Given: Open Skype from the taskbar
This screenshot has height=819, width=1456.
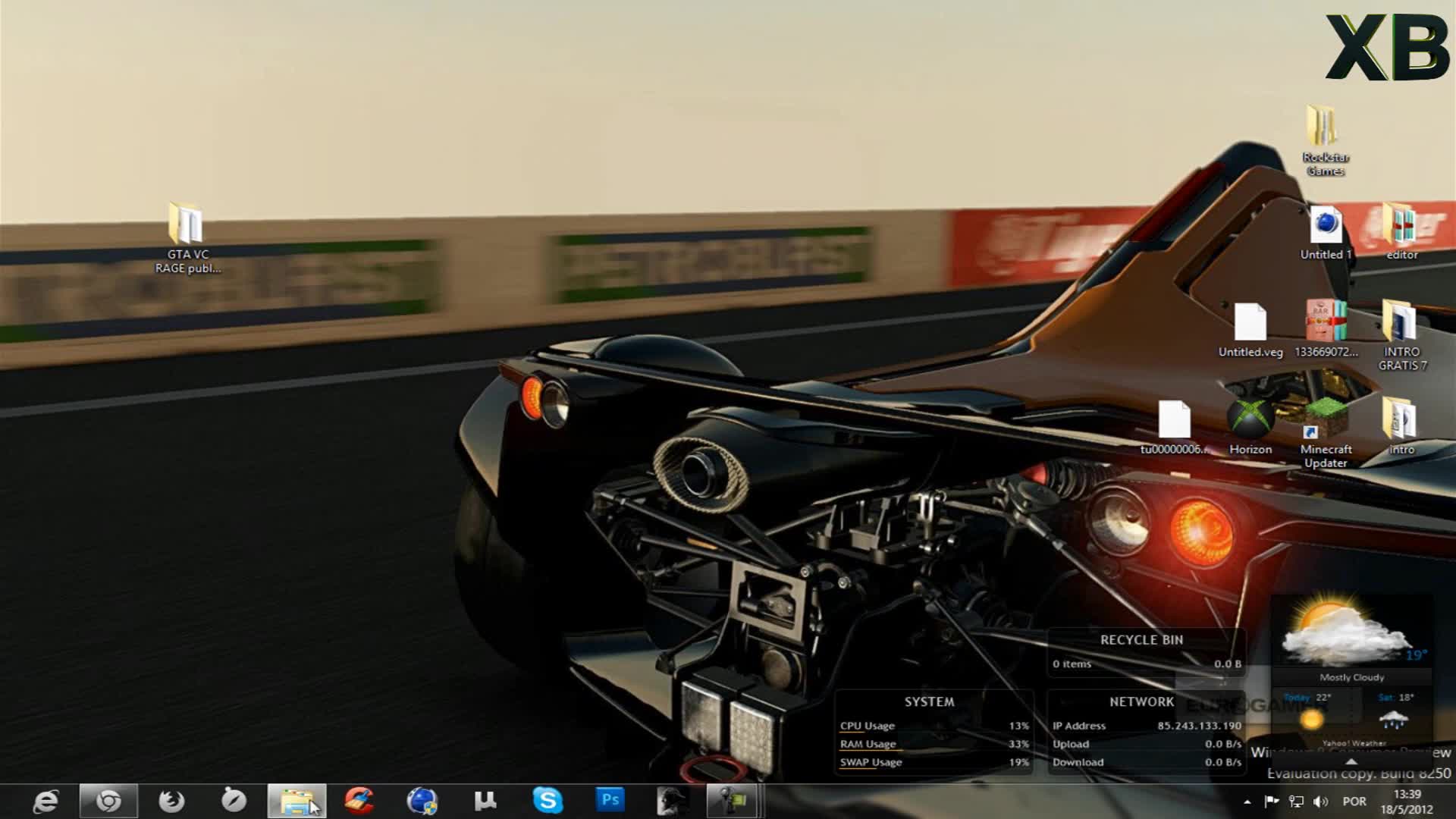Looking at the screenshot, I should coord(548,801).
